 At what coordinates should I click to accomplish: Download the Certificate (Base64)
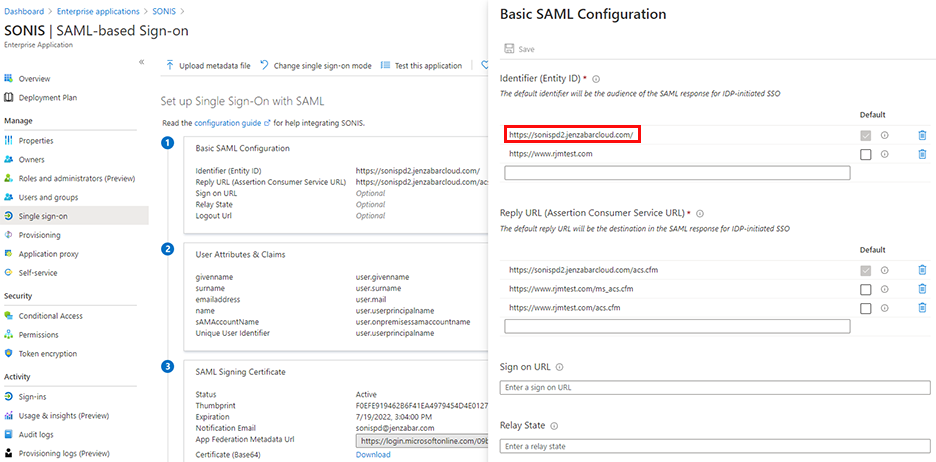point(373,455)
